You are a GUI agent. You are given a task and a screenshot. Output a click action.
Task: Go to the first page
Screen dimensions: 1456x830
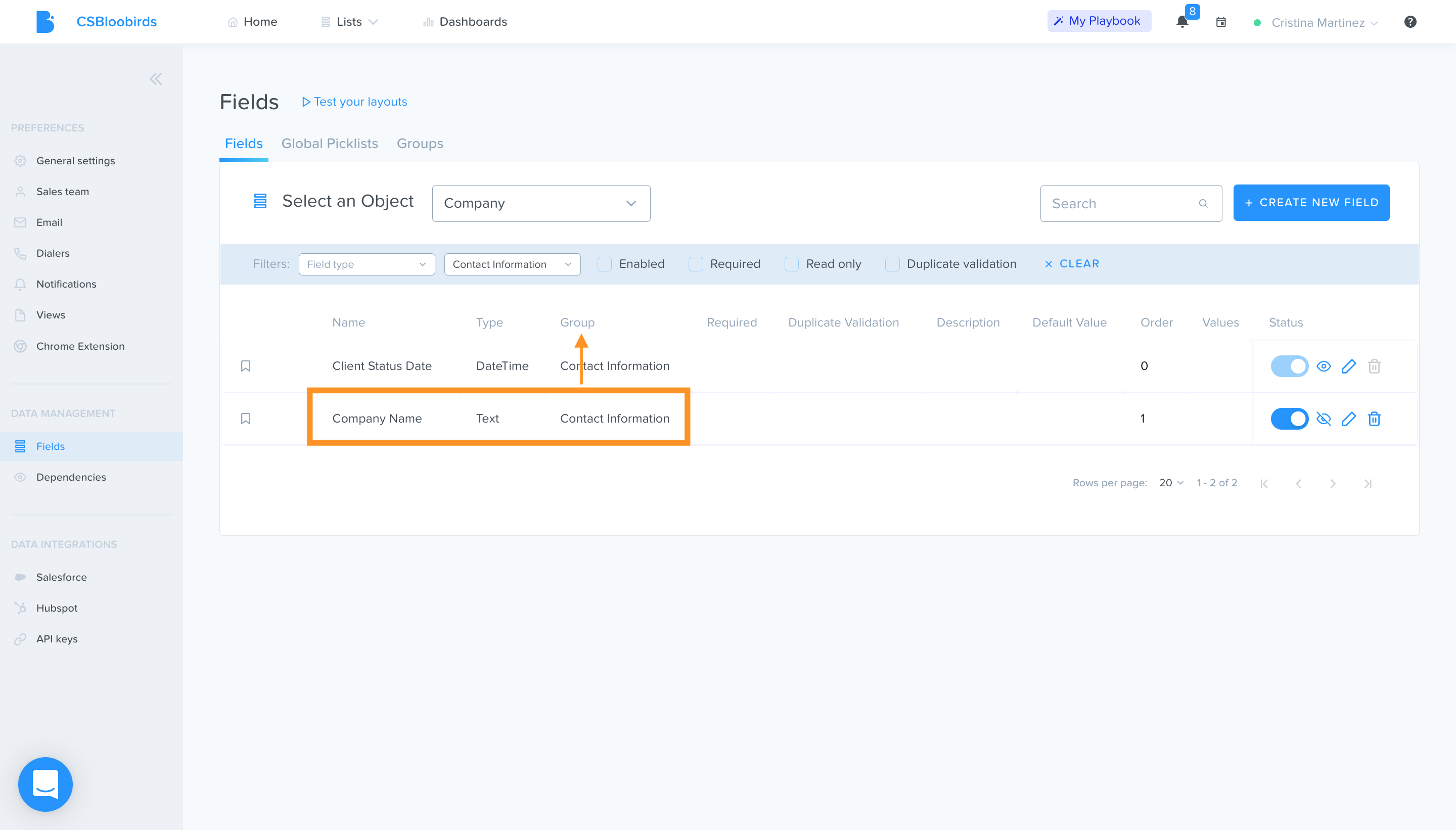(x=1264, y=483)
